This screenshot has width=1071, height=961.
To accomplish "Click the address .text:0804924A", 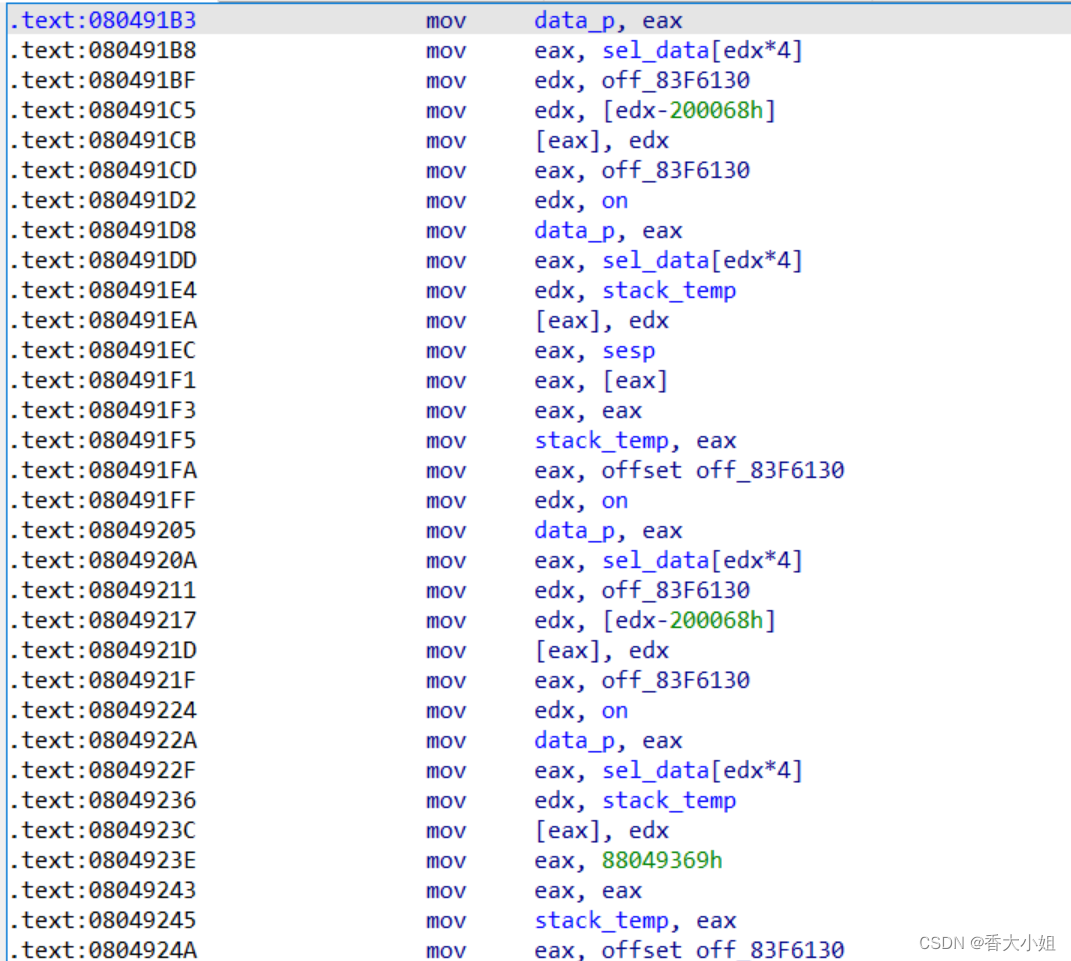I will tap(103, 950).
